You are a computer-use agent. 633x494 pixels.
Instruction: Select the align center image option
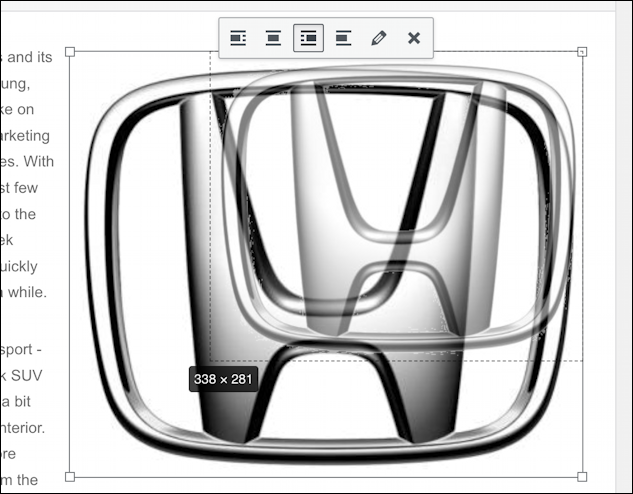point(273,38)
